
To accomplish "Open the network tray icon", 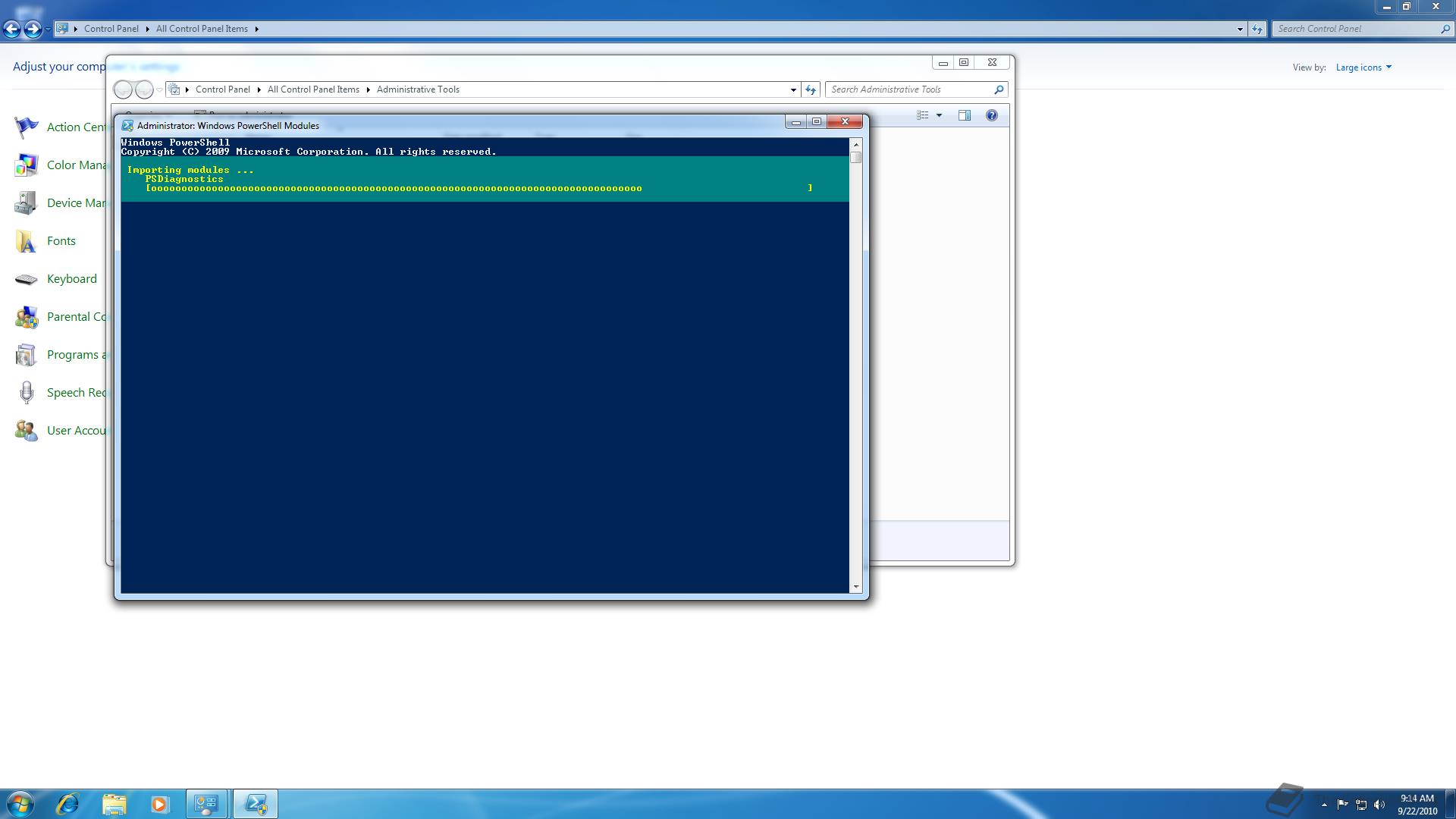I will (1361, 805).
